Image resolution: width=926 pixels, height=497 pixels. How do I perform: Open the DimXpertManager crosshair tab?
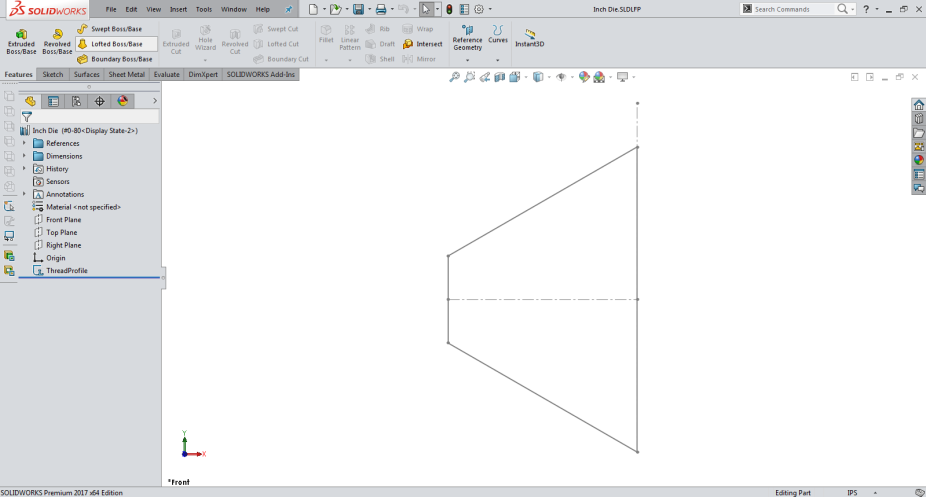coord(99,101)
